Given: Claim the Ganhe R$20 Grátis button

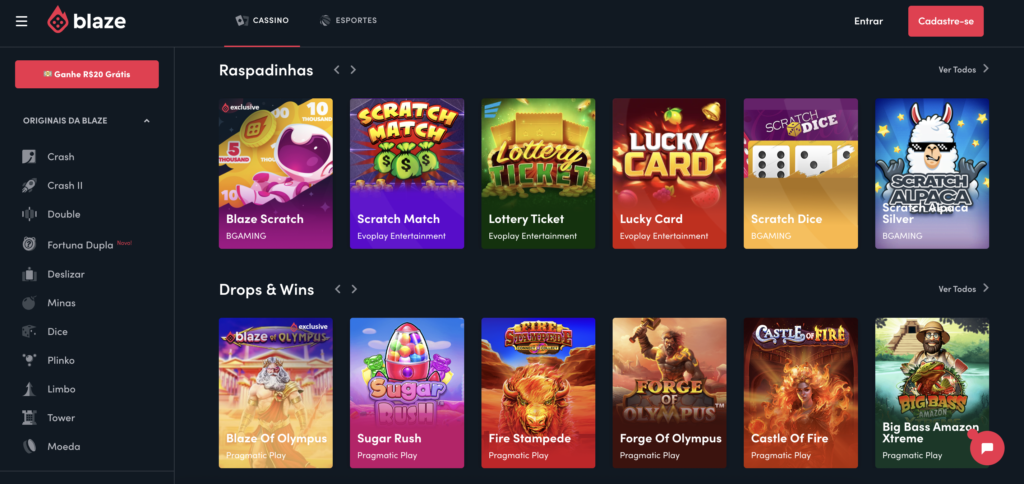Looking at the screenshot, I should click(x=87, y=74).
